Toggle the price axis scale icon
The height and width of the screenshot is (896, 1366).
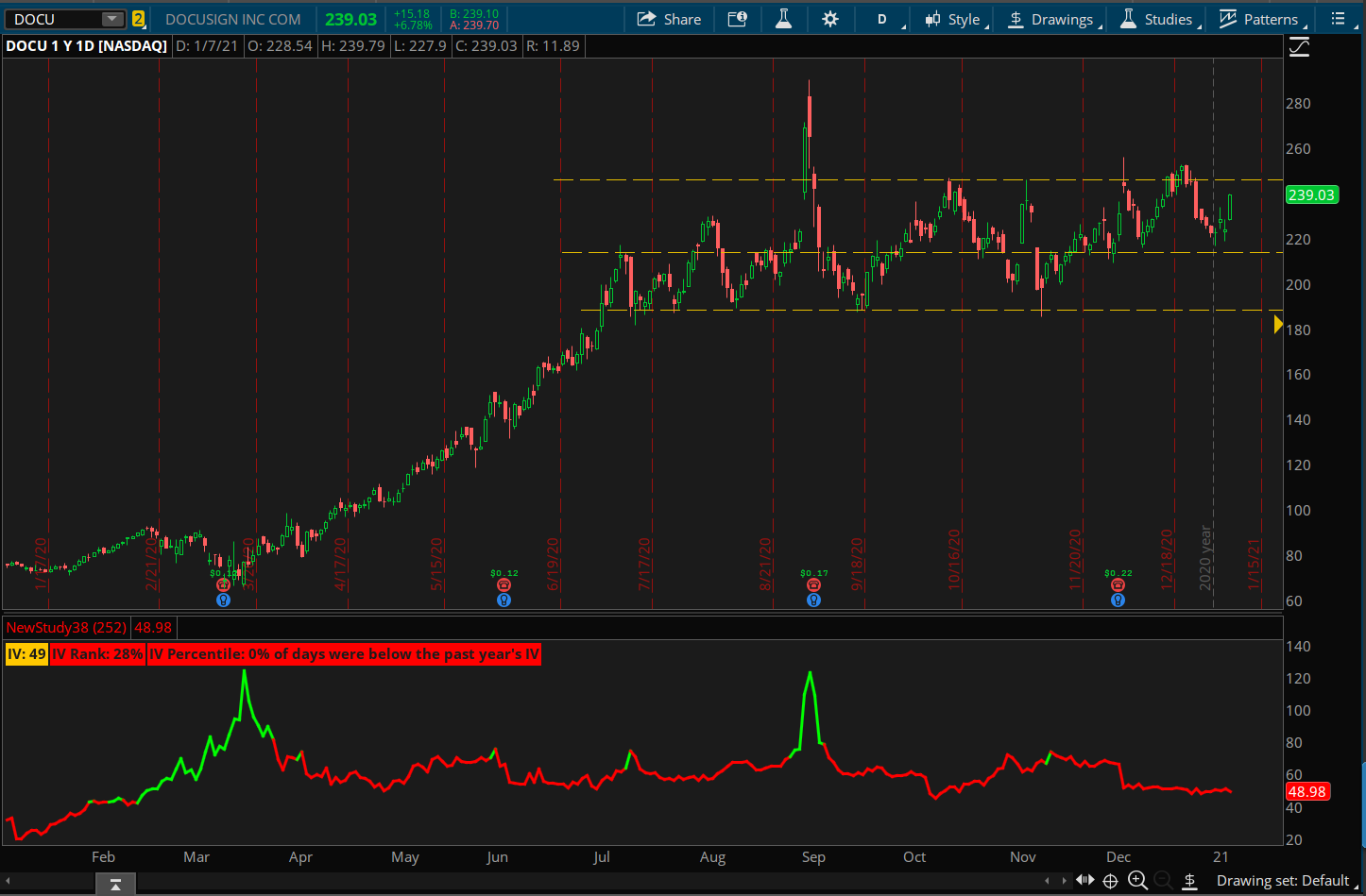coord(1300,47)
